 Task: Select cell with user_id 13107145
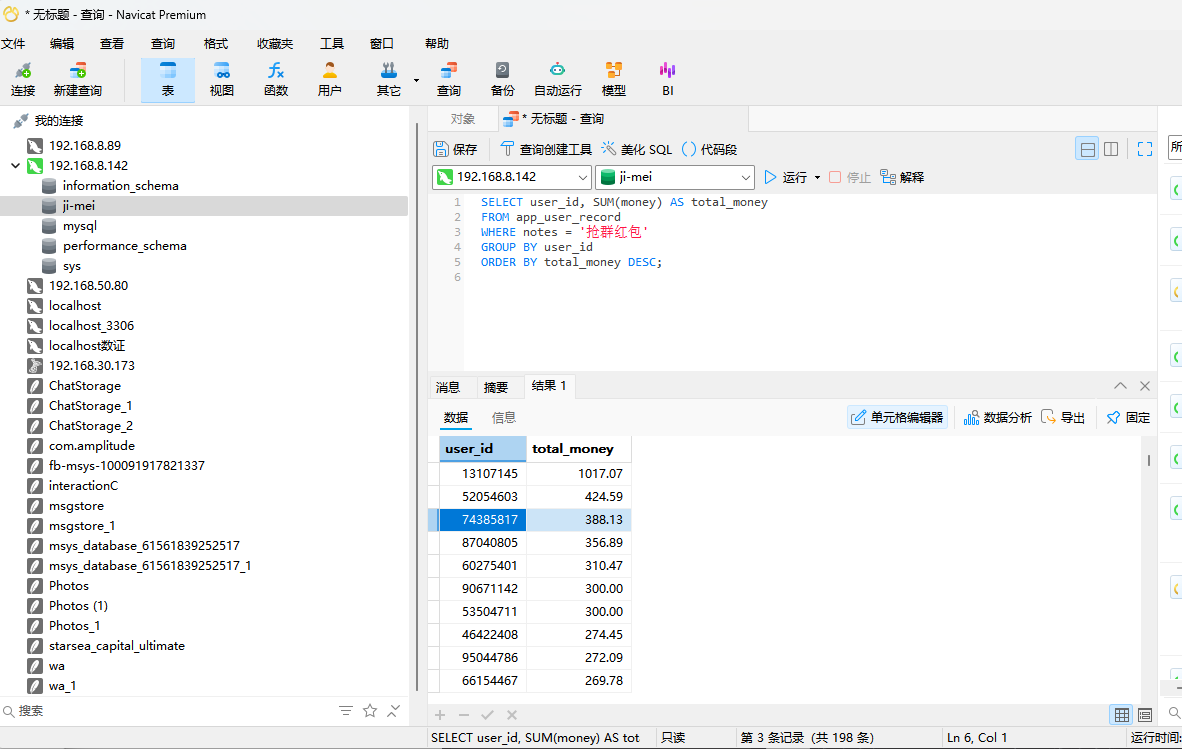482,474
